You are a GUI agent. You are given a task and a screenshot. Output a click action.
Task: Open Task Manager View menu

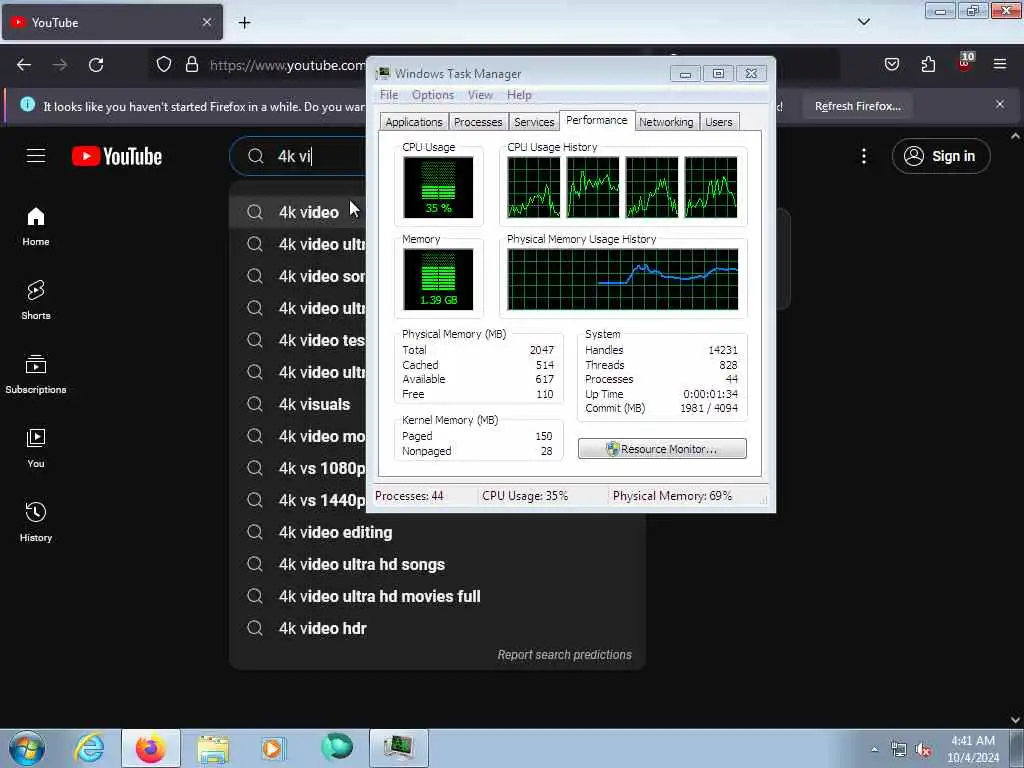pyautogui.click(x=480, y=95)
